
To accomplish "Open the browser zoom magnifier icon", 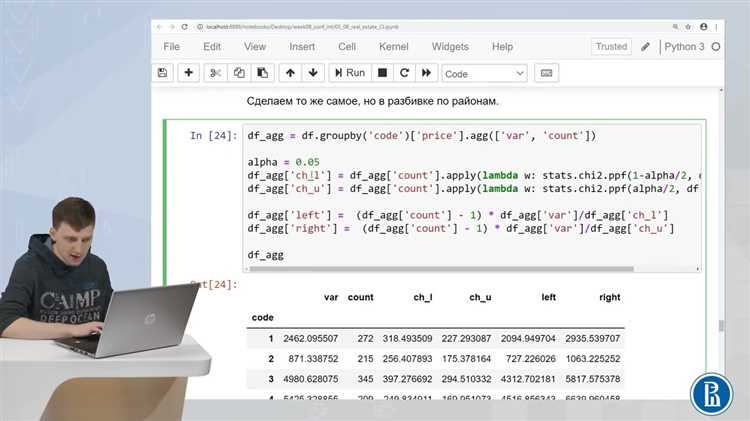I will [675, 27].
